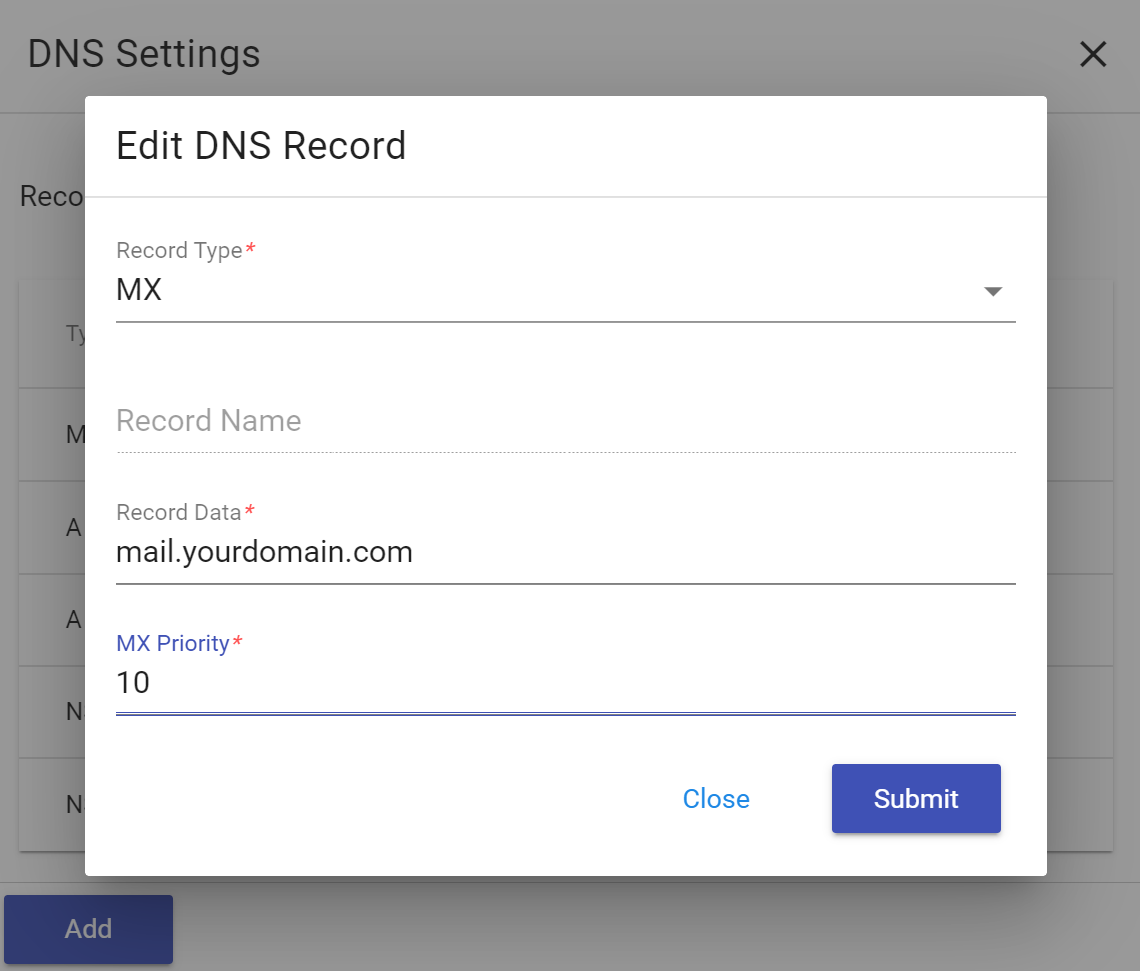This screenshot has height=971, width=1140.
Task: Close the DNS Settings dialog with the X
Action: click(1093, 55)
